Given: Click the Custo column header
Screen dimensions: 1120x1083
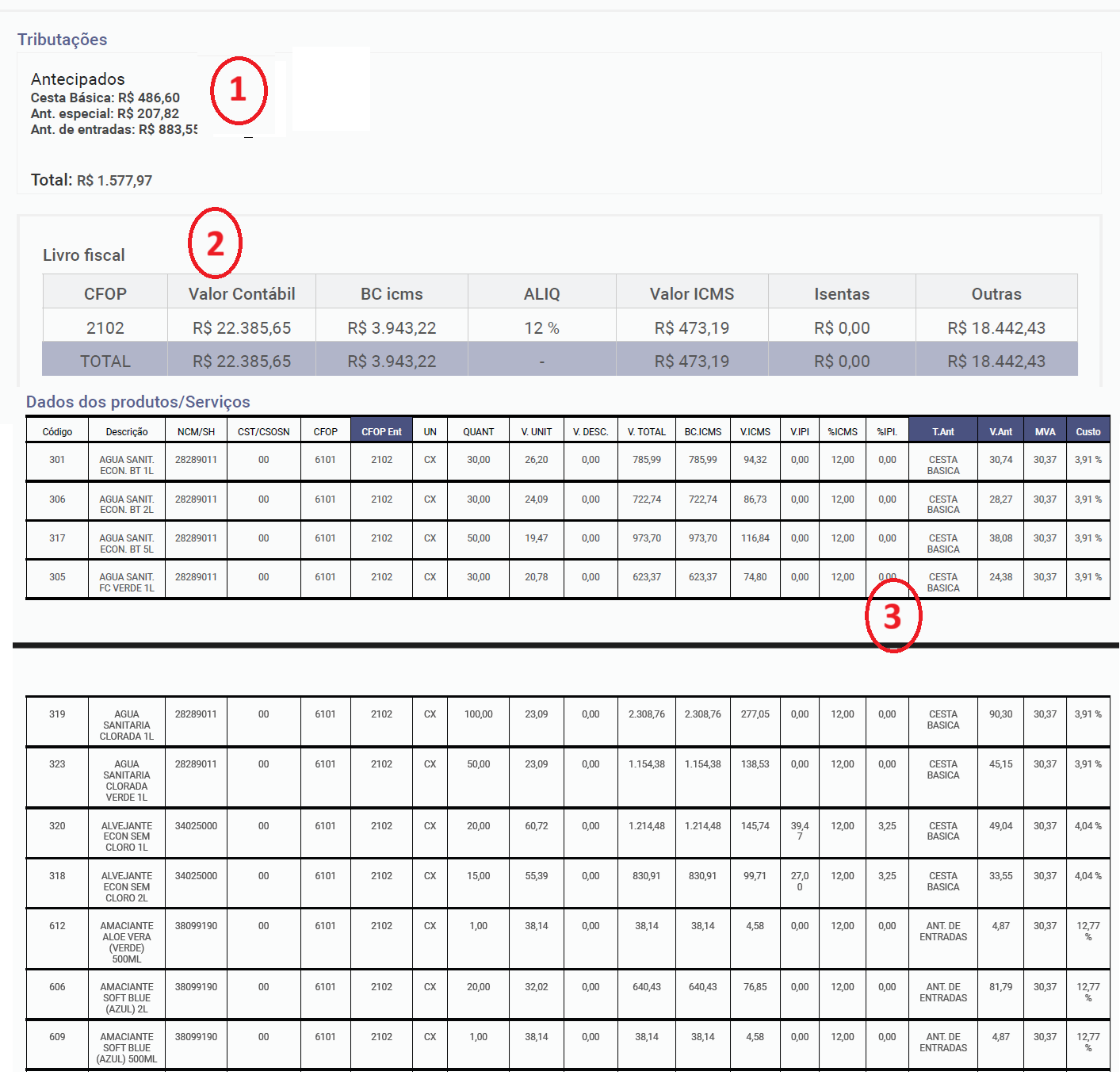Looking at the screenshot, I should (1088, 432).
